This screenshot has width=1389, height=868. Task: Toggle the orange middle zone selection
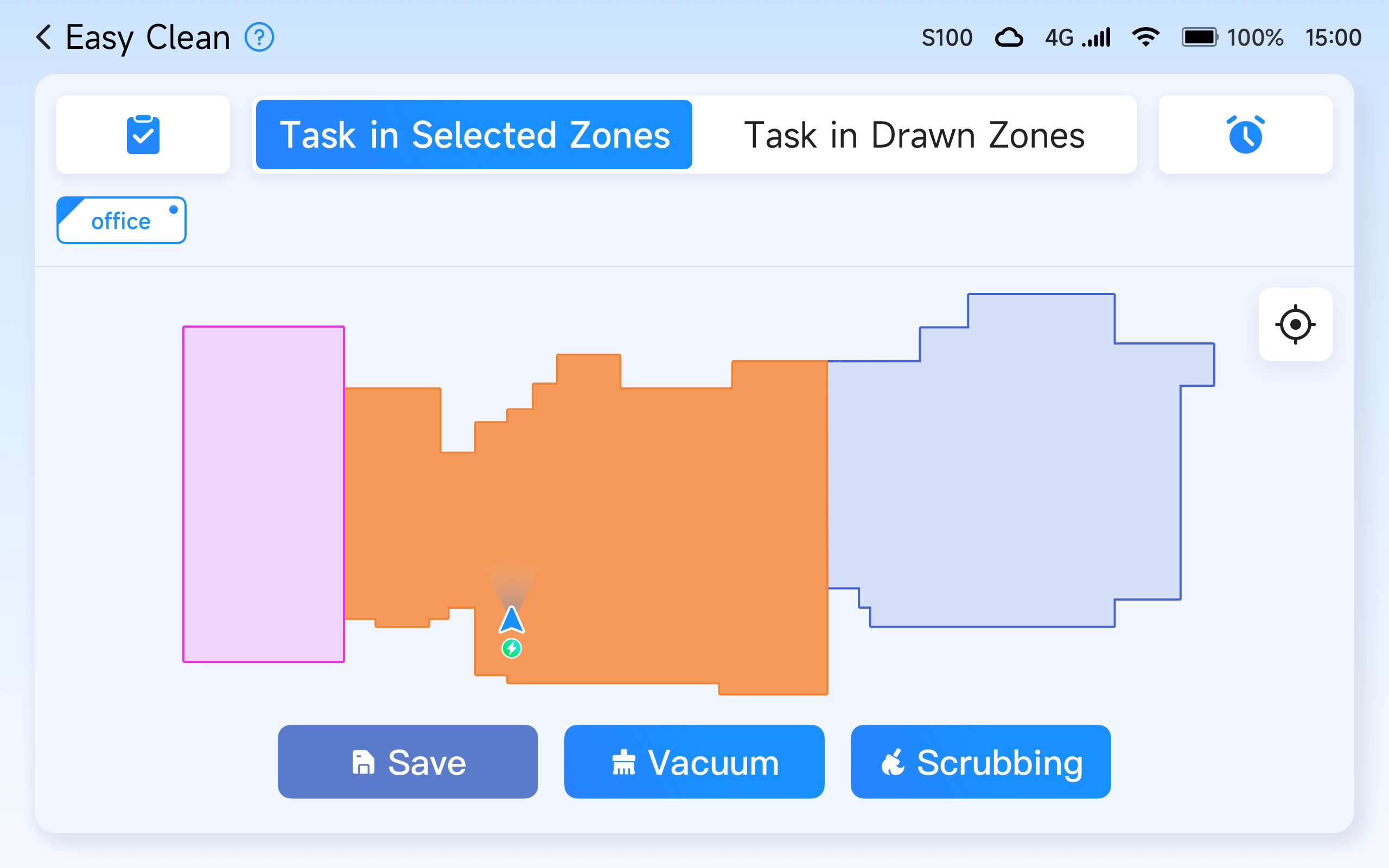click(x=660, y=516)
